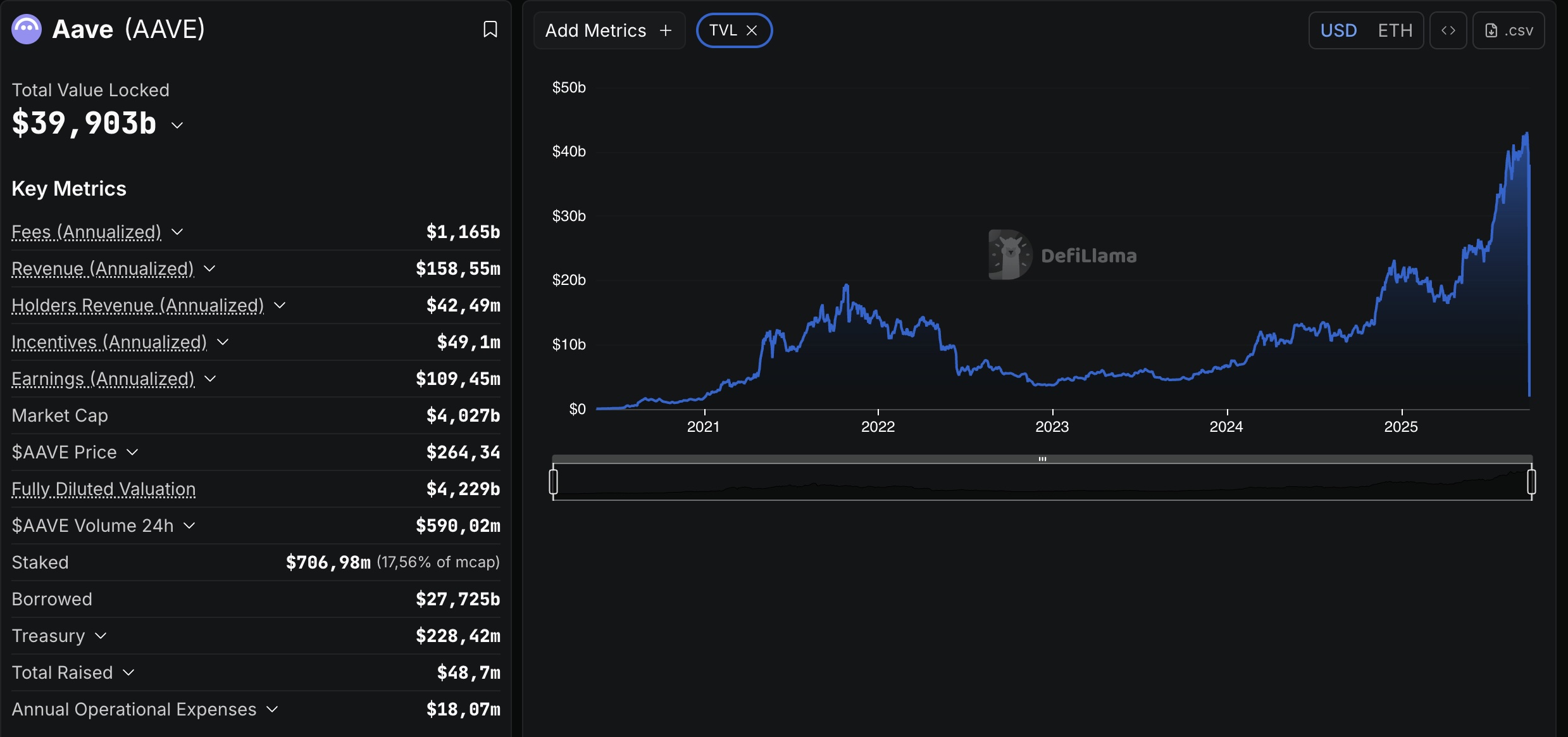Click the embed chart code icon
This screenshot has height=737, width=1568.
click(x=1448, y=30)
